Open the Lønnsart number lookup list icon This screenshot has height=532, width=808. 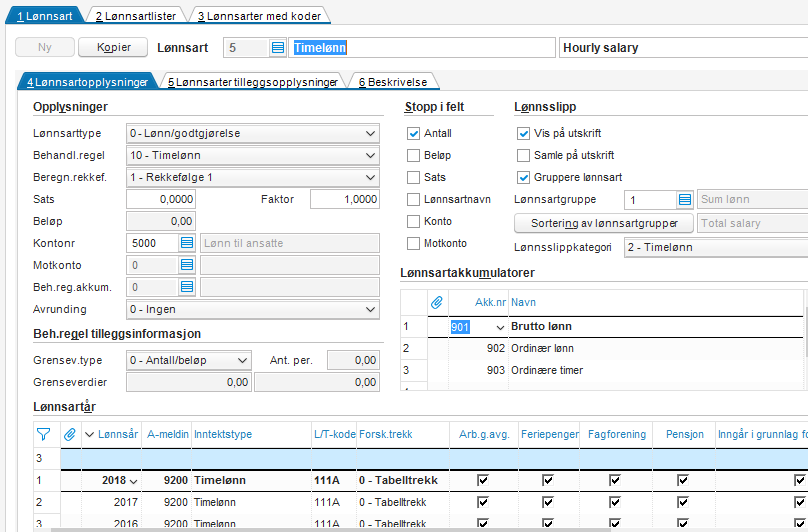point(278,48)
